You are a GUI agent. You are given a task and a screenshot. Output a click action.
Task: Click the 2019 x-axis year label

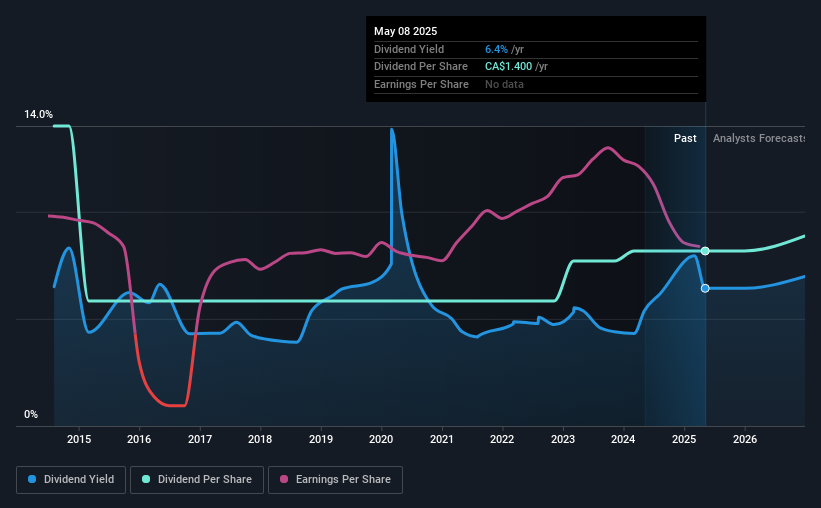coord(321,439)
